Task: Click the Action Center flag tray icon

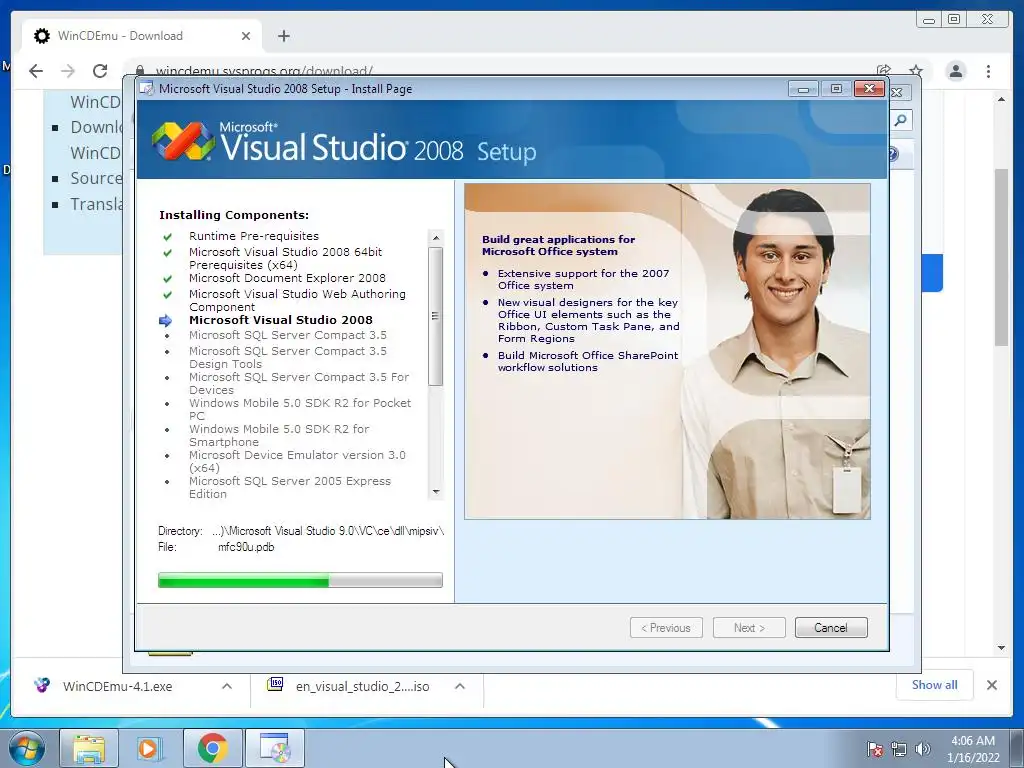Action: coord(874,749)
